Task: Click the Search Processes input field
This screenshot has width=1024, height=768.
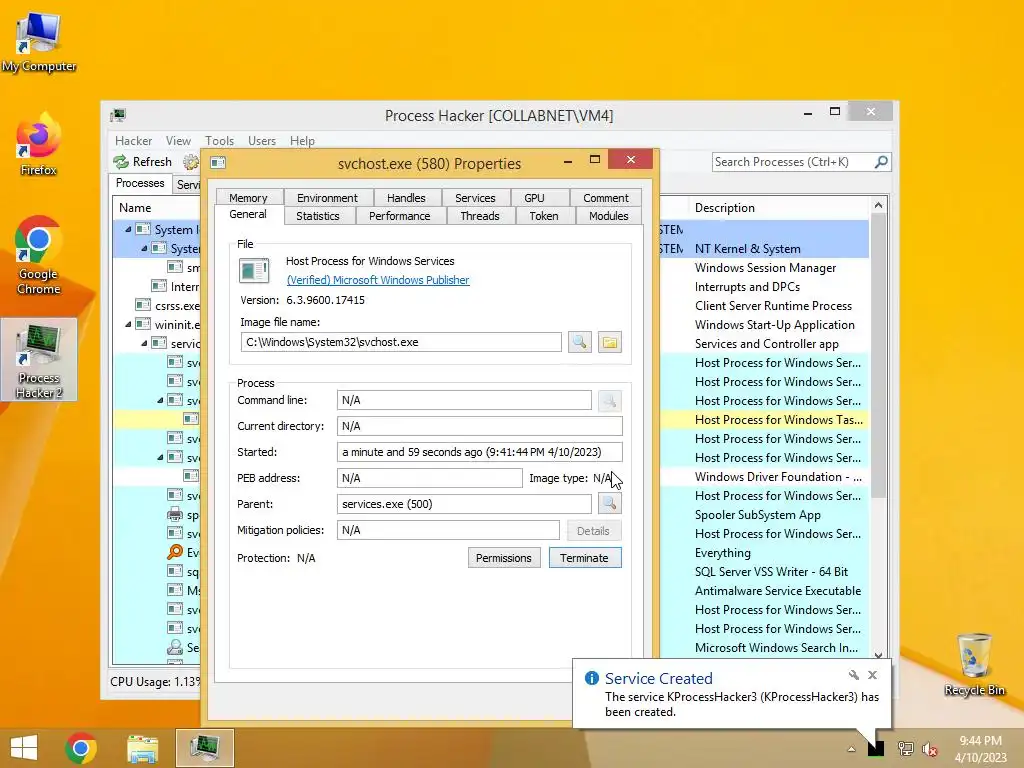Action: pyautogui.click(x=793, y=162)
